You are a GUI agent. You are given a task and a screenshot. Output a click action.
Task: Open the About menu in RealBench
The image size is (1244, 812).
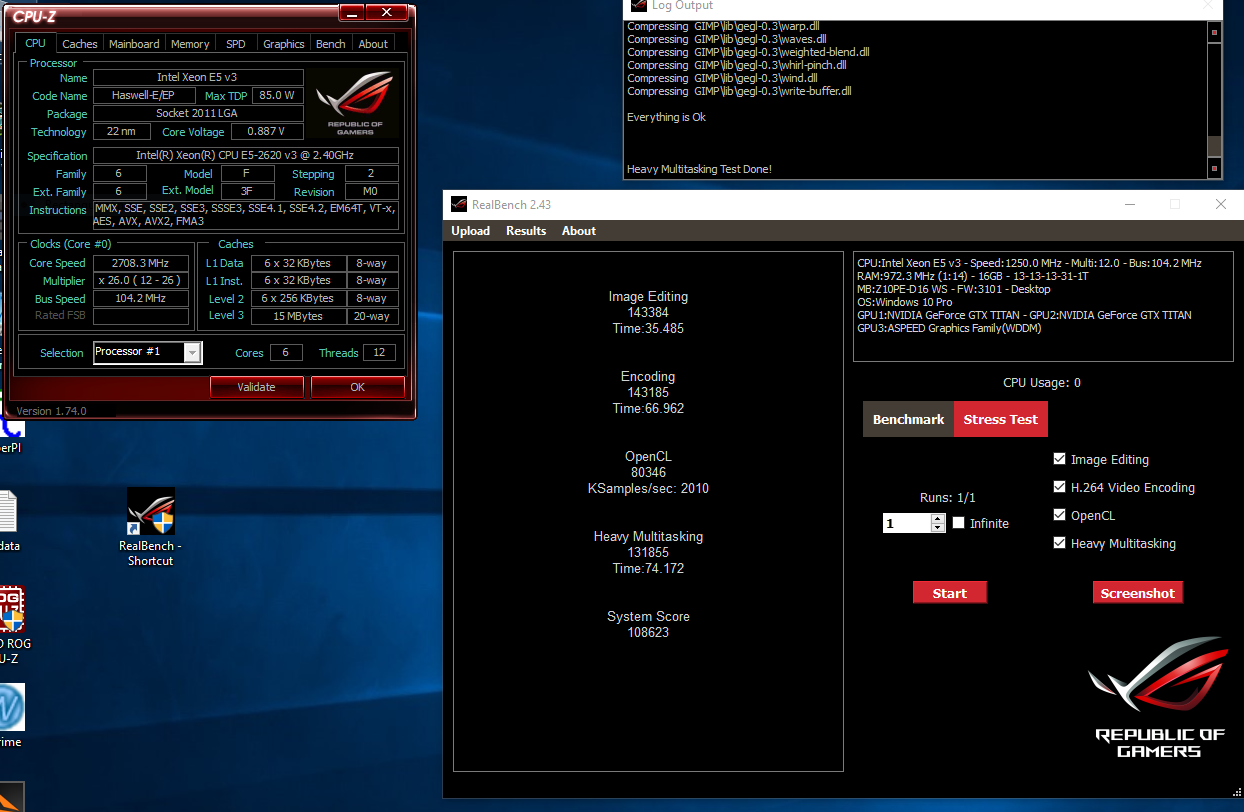pyautogui.click(x=578, y=231)
